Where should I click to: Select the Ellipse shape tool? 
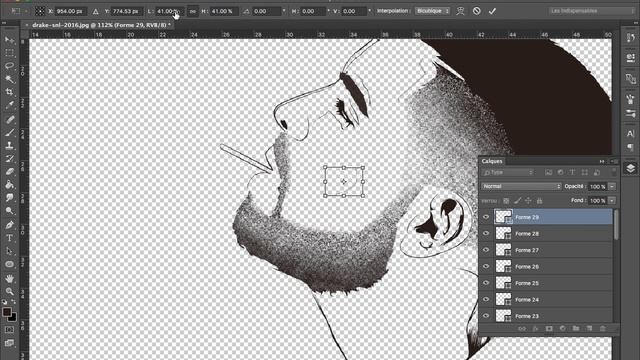pyautogui.click(x=9, y=264)
